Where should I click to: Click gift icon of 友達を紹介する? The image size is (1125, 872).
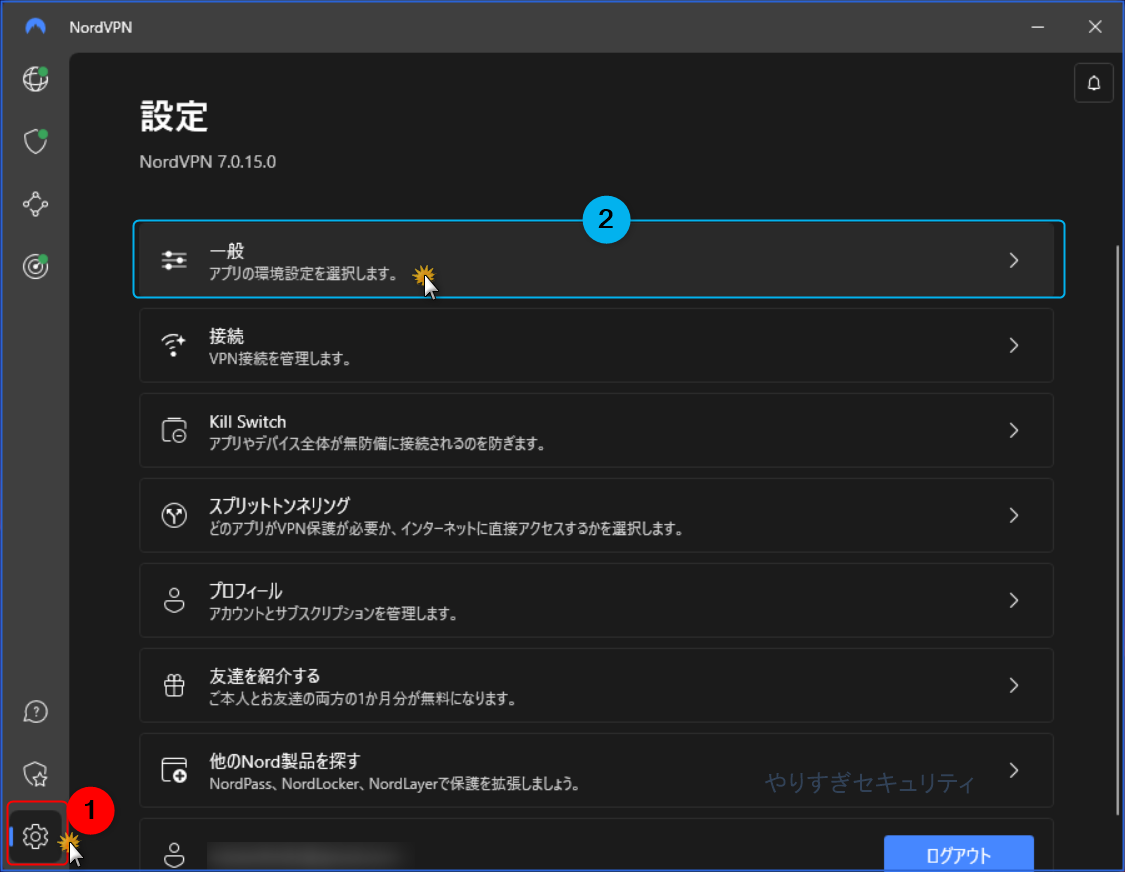pos(174,685)
